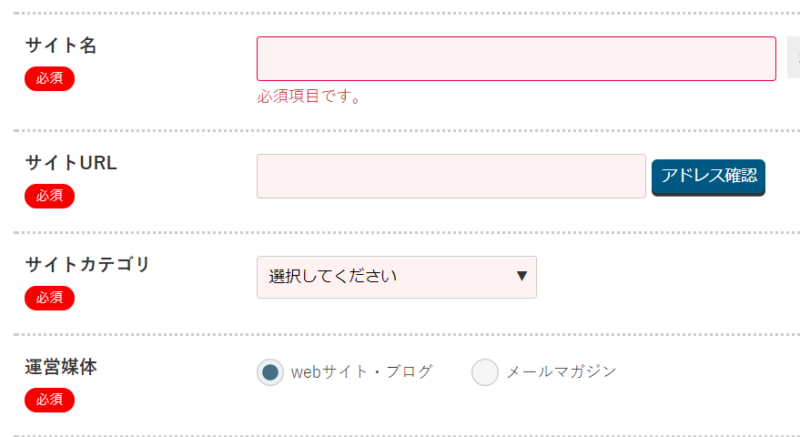Click the 必須 badge under サイトカテゴリ
This screenshot has height=437, width=800.
tap(50, 297)
